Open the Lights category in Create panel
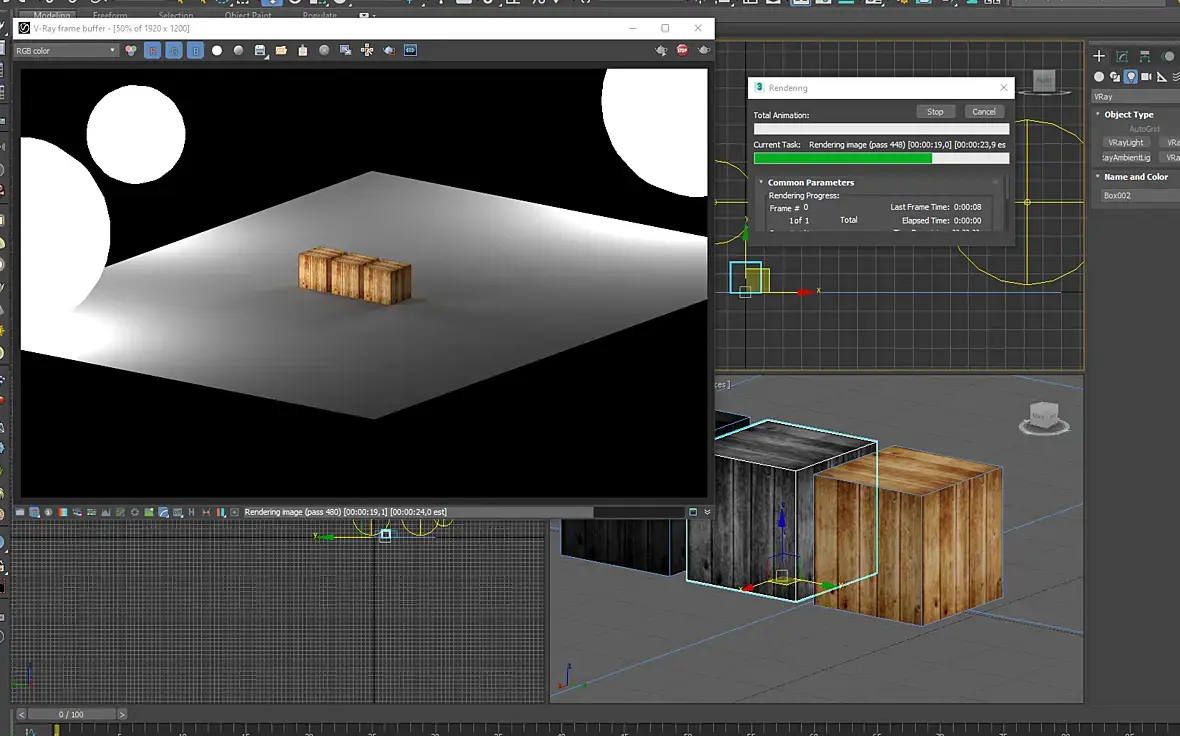 tap(1130, 77)
